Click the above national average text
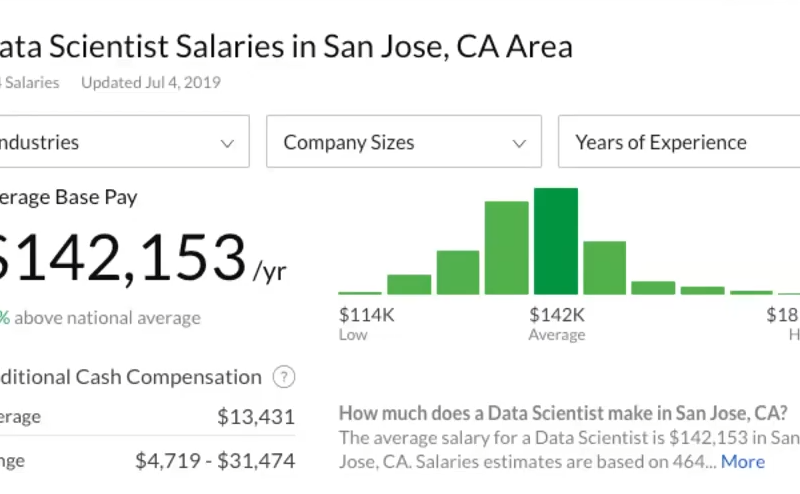The height and width of the screenshot is (494, 800). tap(108, 318)
